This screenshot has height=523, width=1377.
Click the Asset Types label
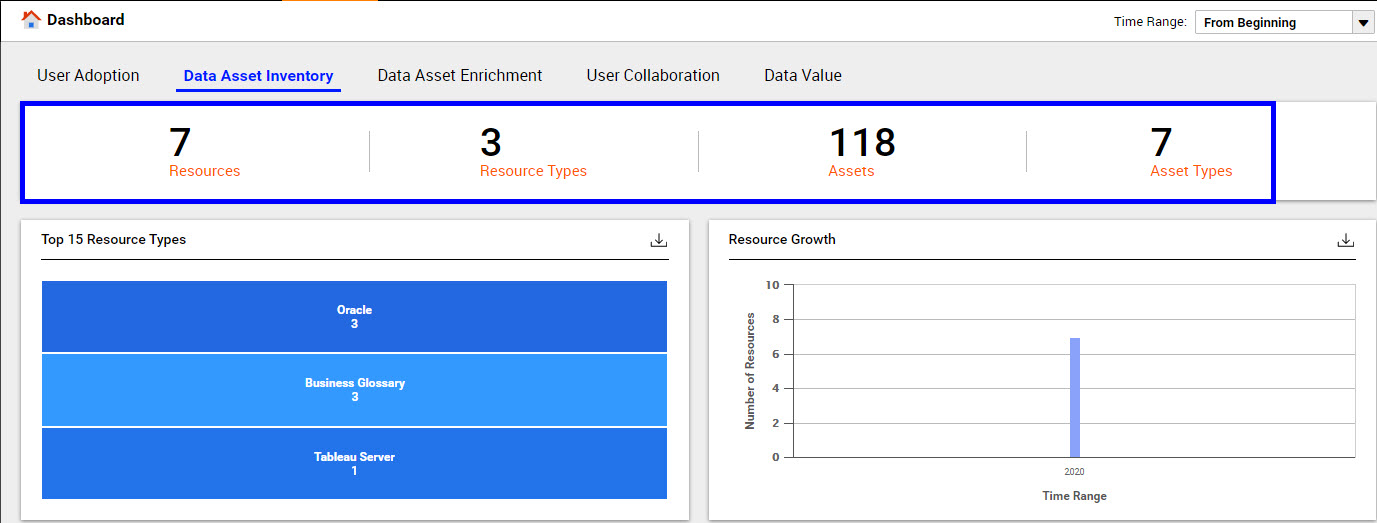1191,171
